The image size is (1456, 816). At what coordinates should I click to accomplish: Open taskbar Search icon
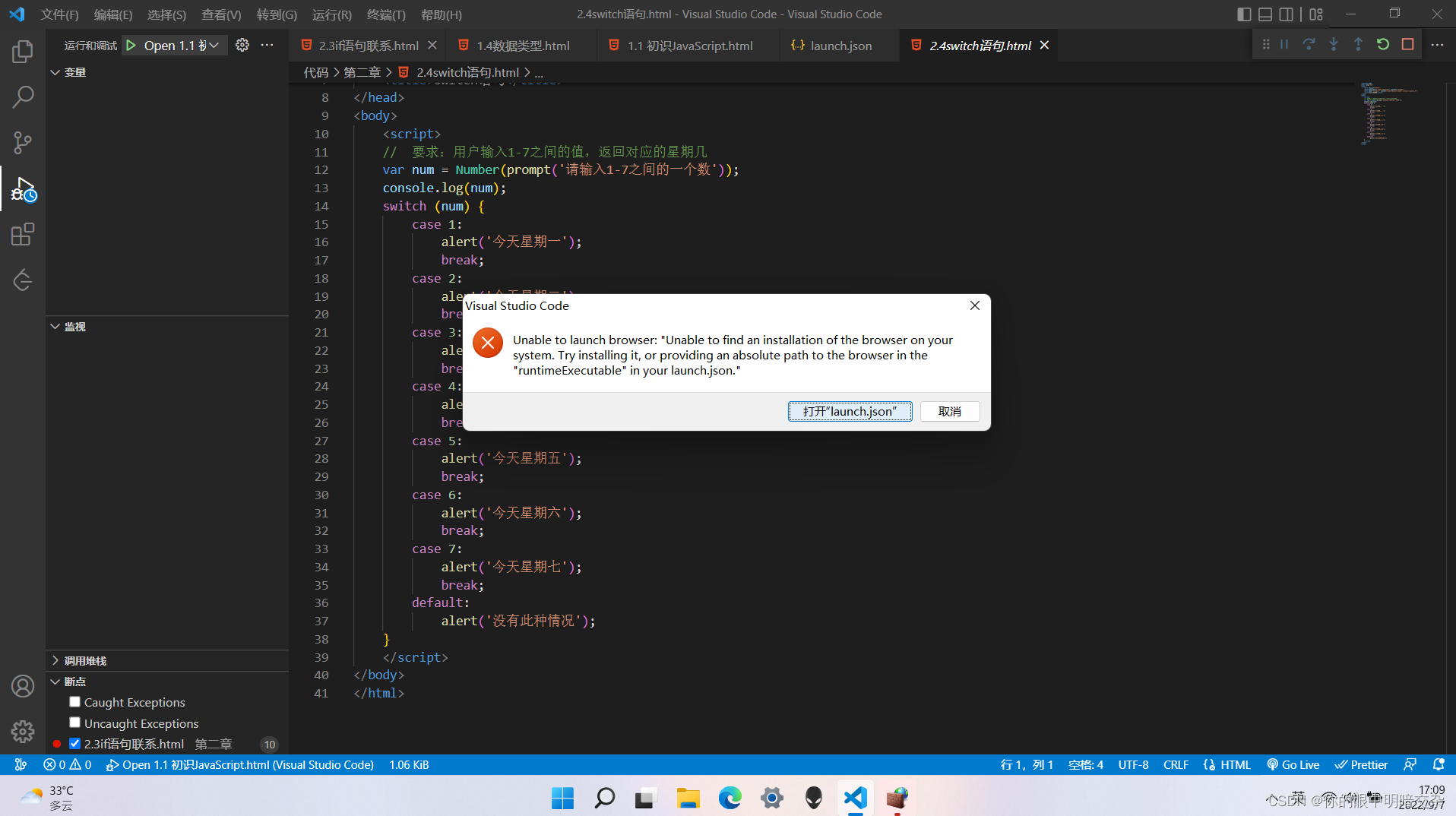click(604, 798)
